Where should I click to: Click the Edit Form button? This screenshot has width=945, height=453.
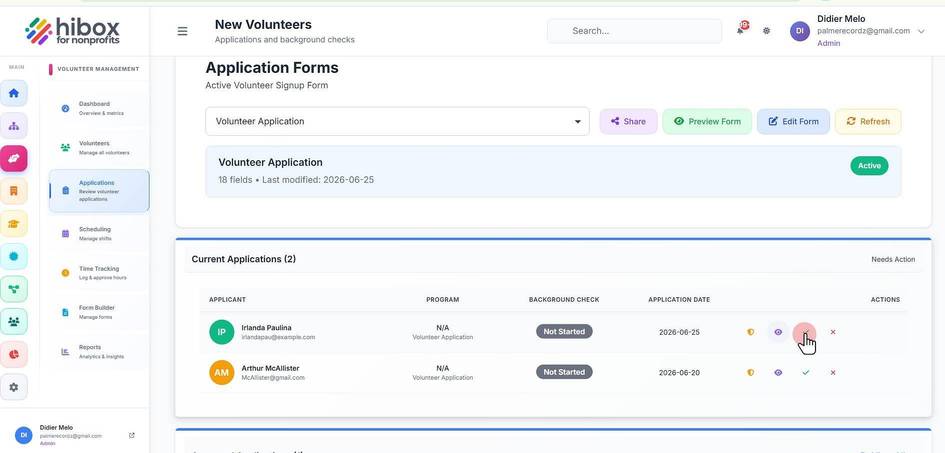(x=793, y=121)
